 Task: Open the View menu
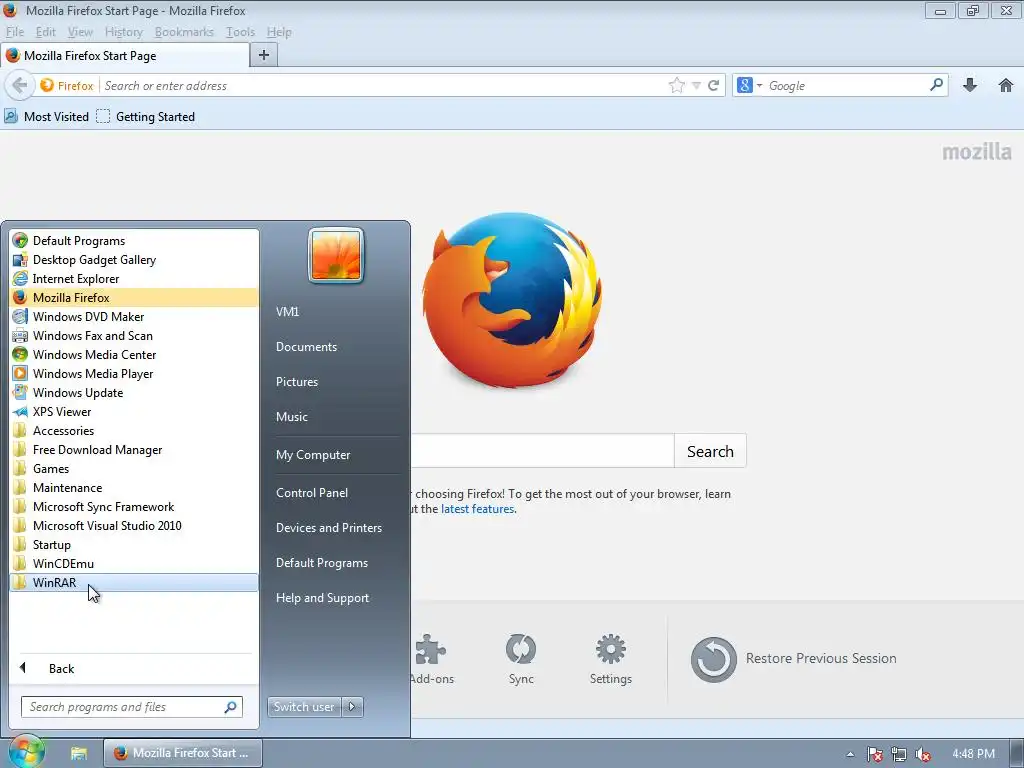80,32
